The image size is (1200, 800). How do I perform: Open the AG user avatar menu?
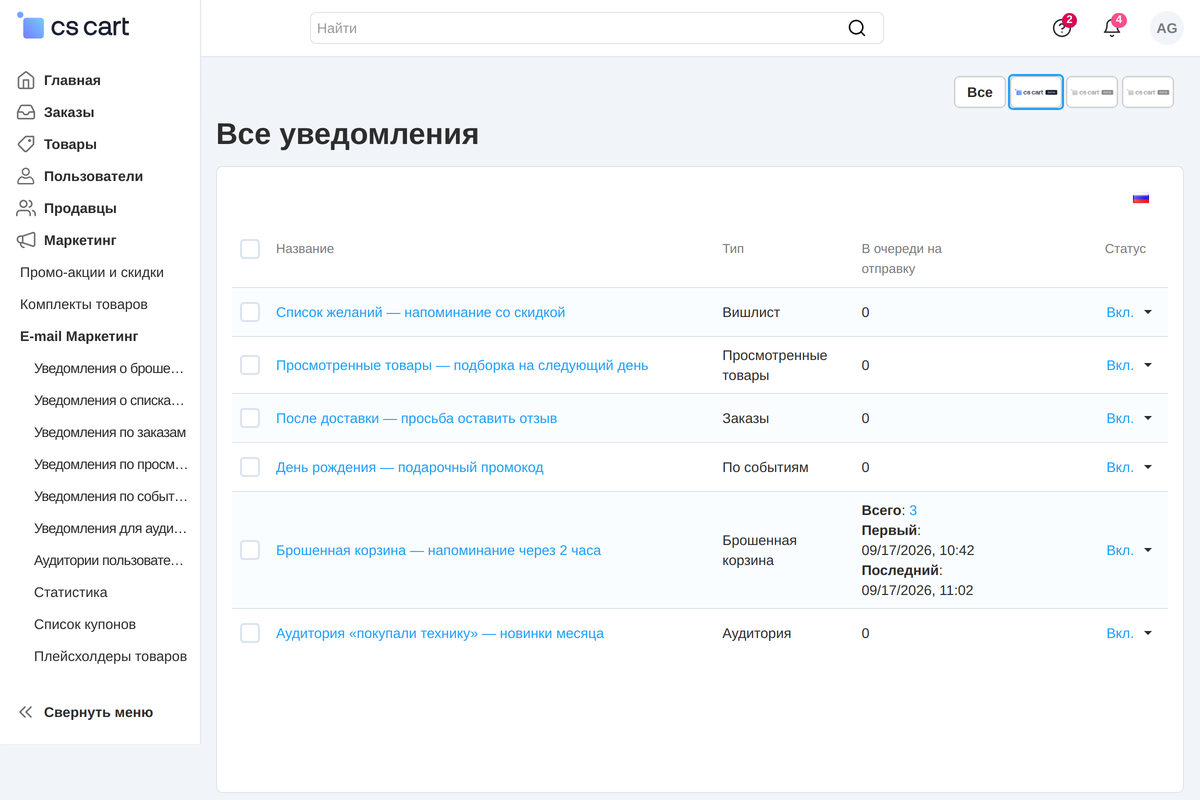tap(1167, 28)
